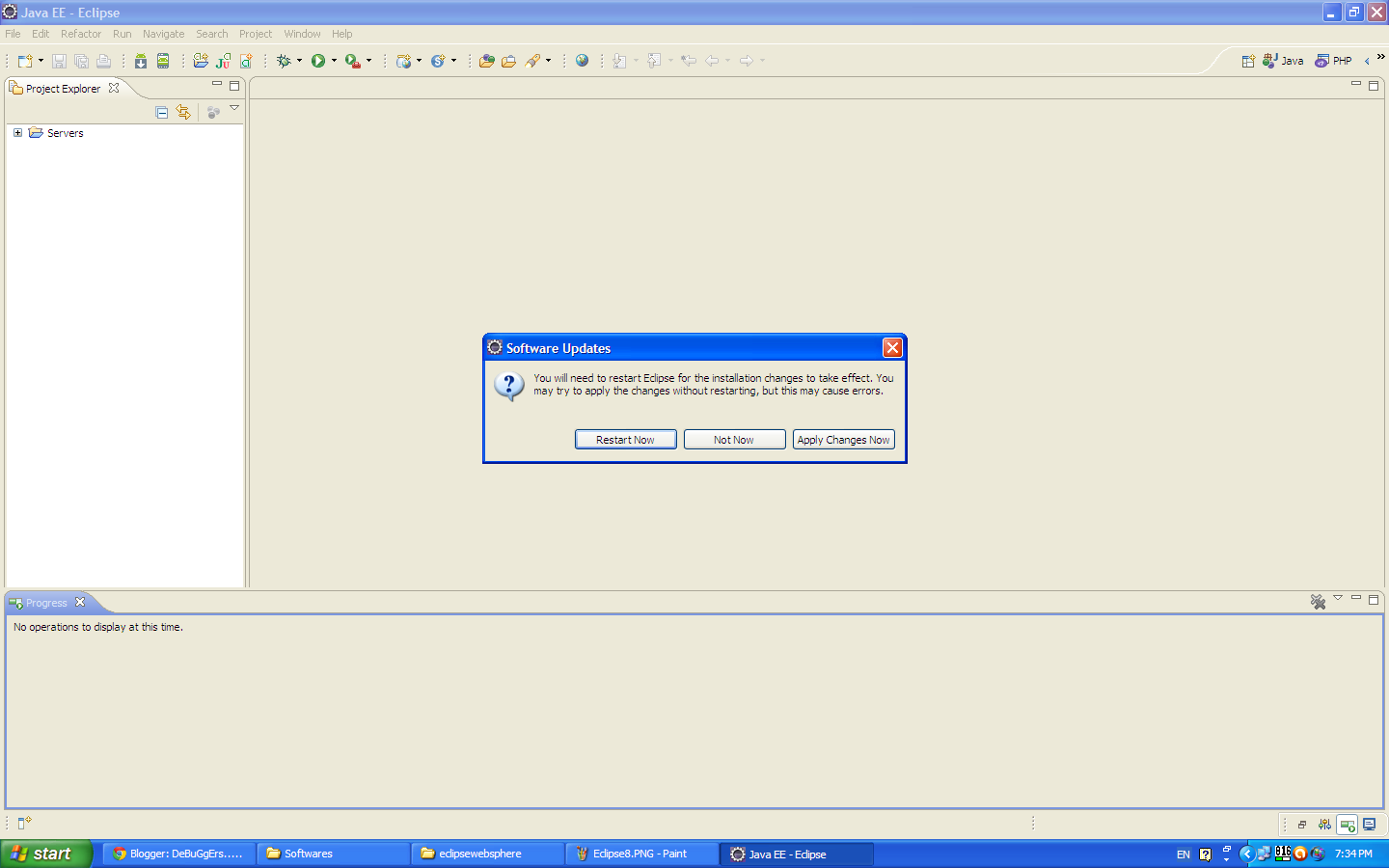Viewport: 1389px width, 868px height.
Task: Open the Search menu
Action: coord(212,34)
